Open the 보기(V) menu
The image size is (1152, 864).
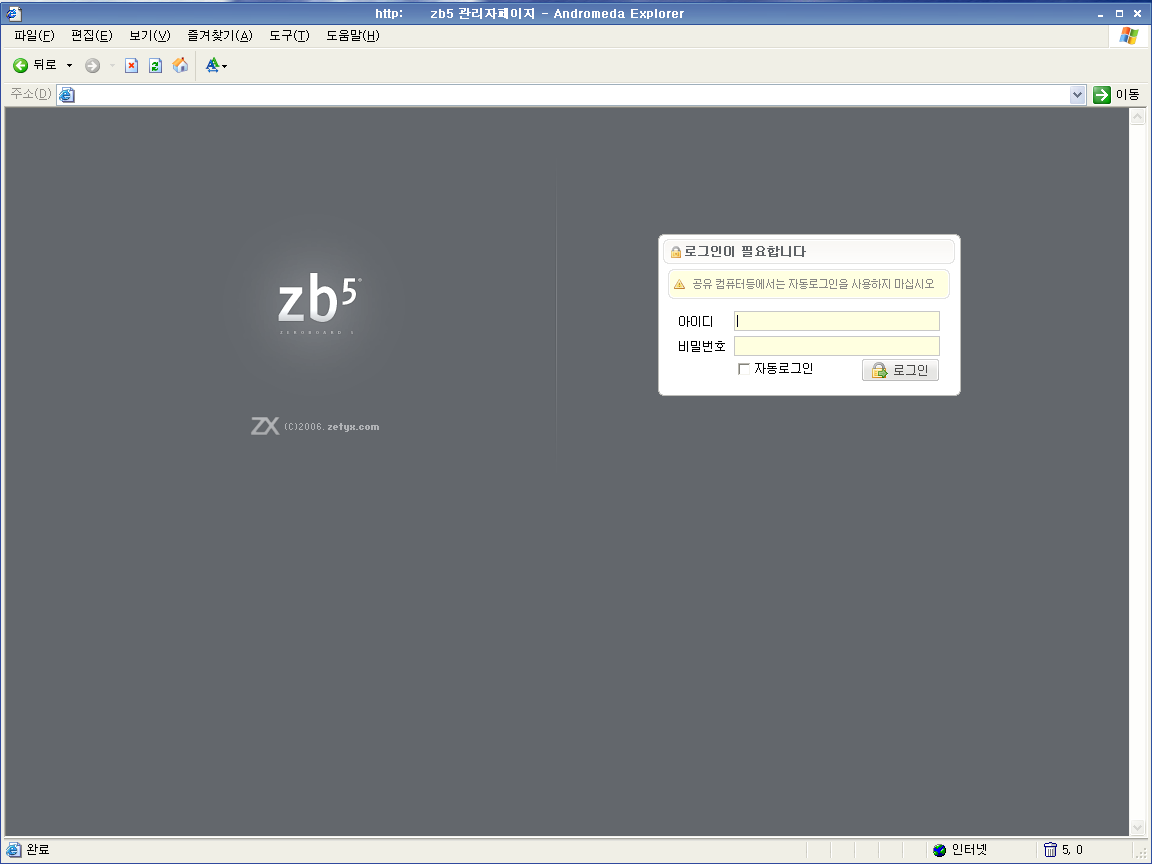(150, 36)
